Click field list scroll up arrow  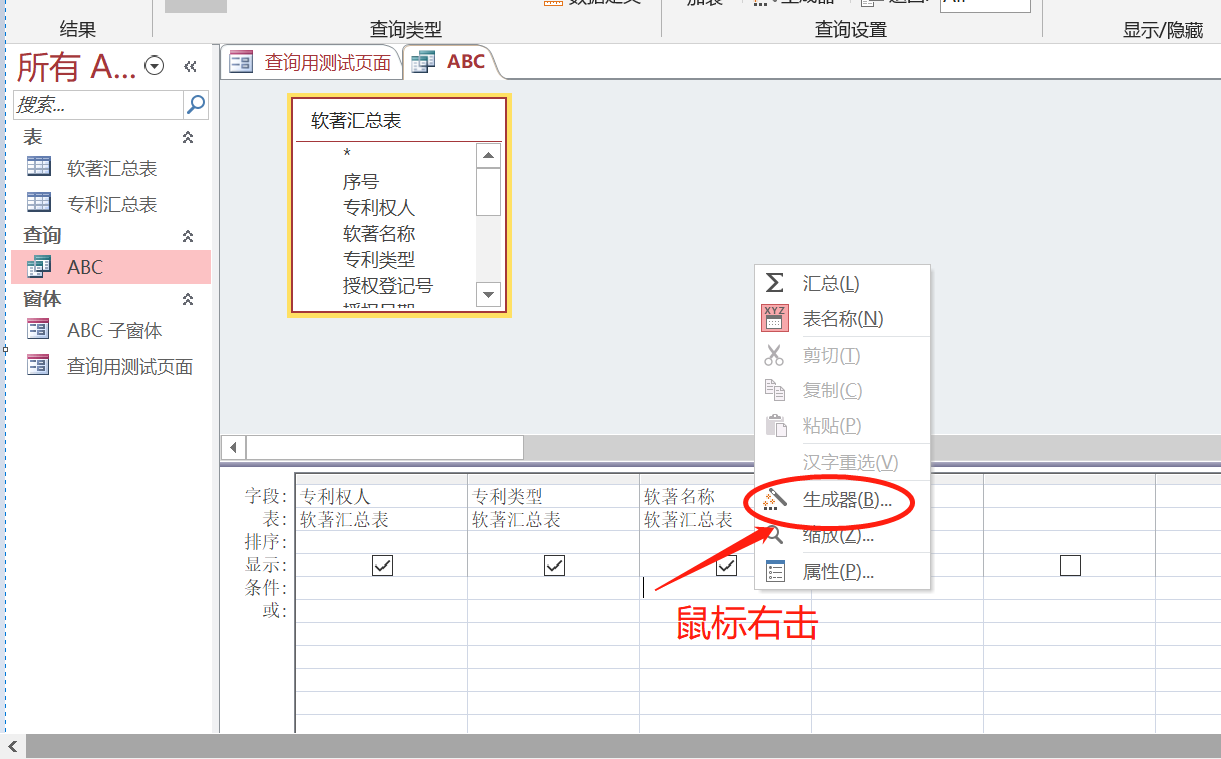click(488, 155)
